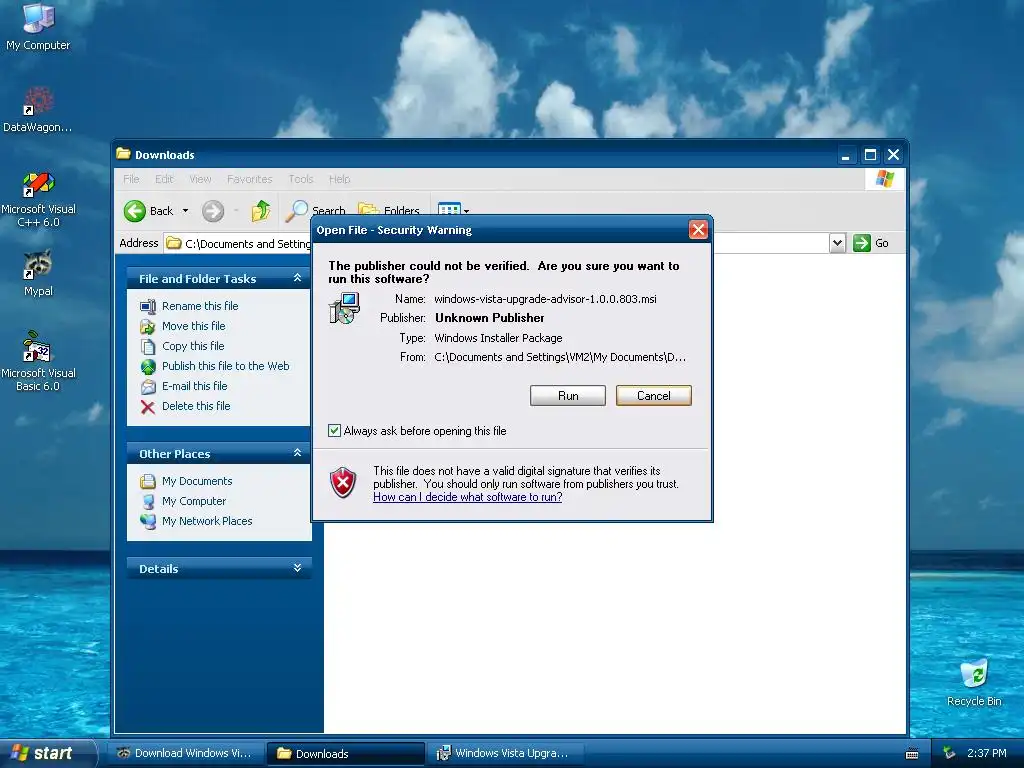Go up one folder level
The width and height of the screenshot is (1024, 768).
point(261,210)
